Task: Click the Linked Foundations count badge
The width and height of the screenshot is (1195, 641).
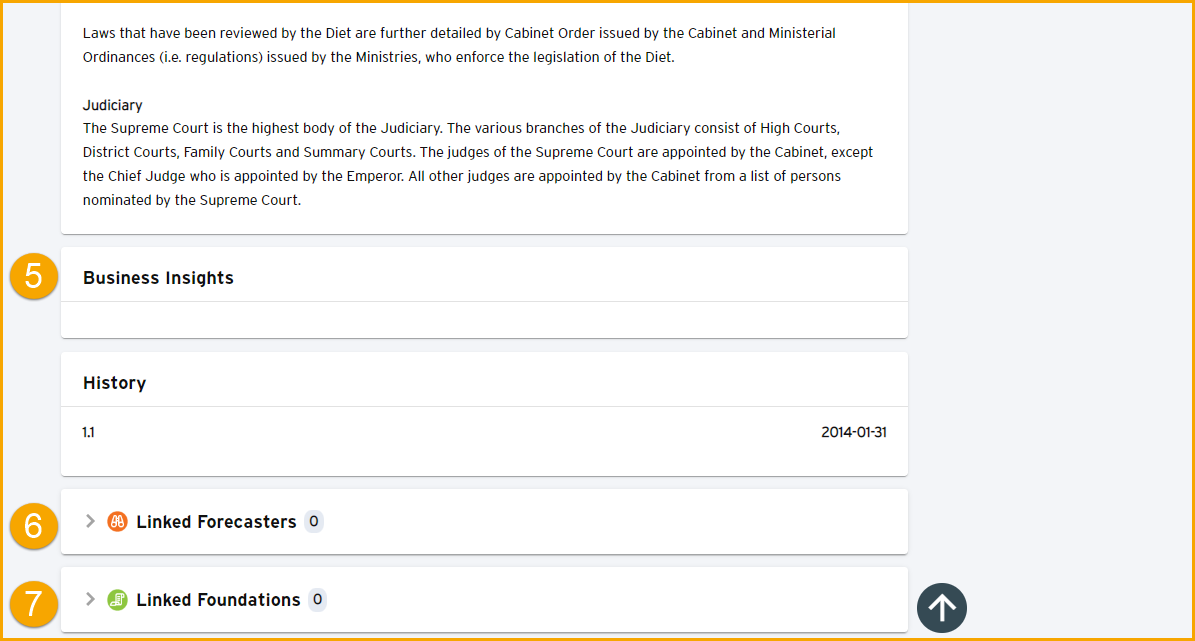Action: click(x=317, y=600)
